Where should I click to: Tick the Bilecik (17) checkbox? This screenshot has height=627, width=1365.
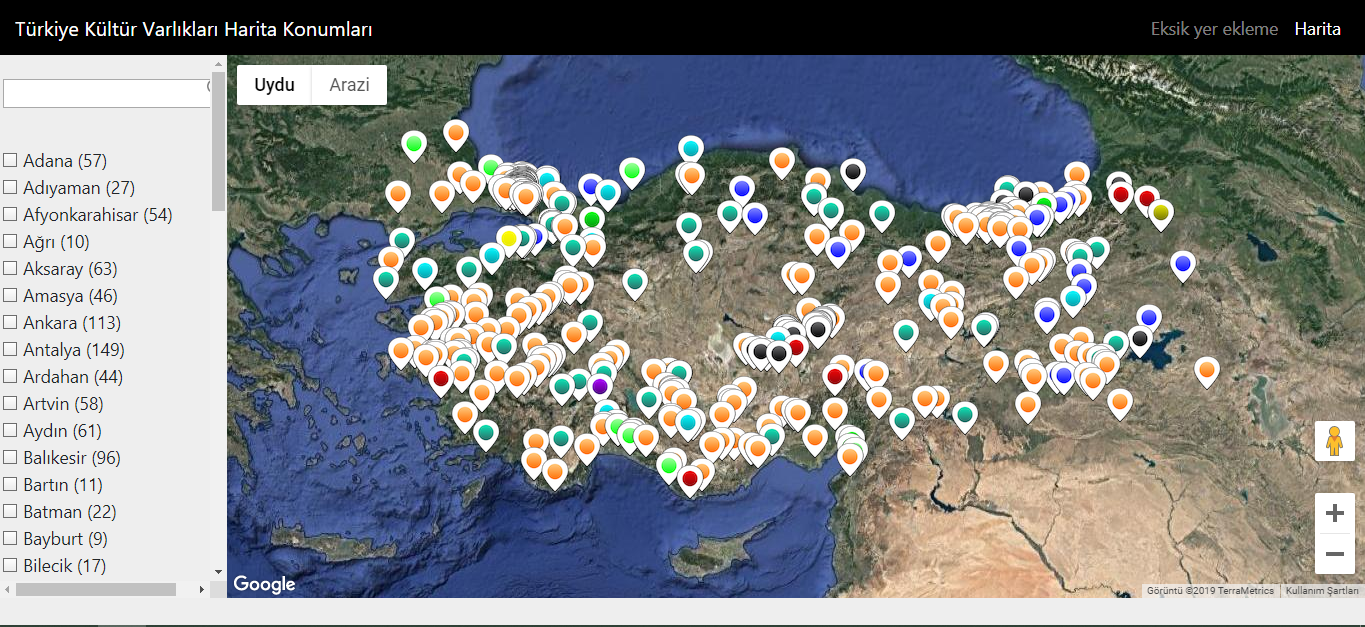point(10,566)
